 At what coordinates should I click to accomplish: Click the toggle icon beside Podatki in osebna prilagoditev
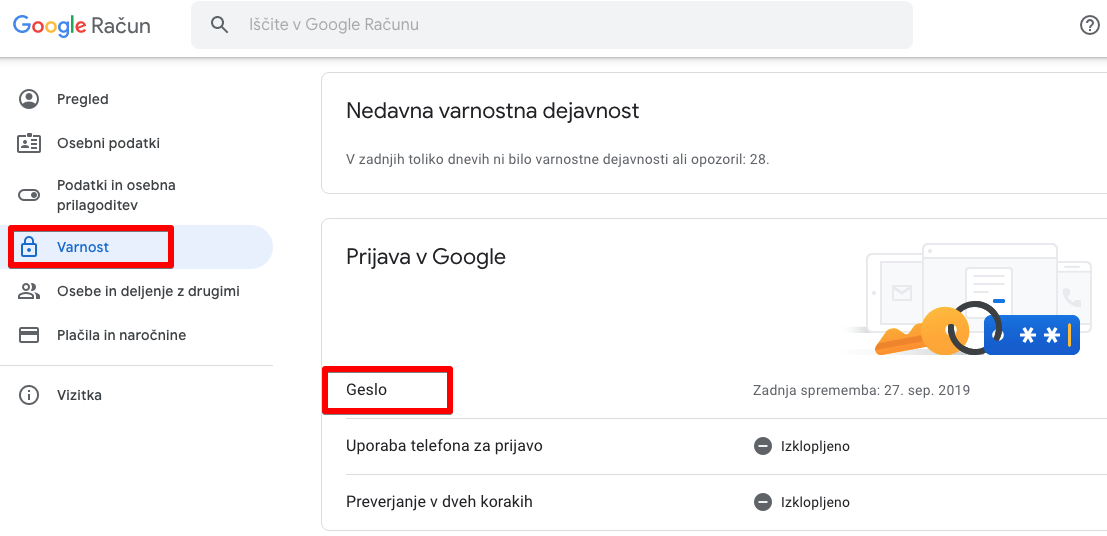[29, 195]
